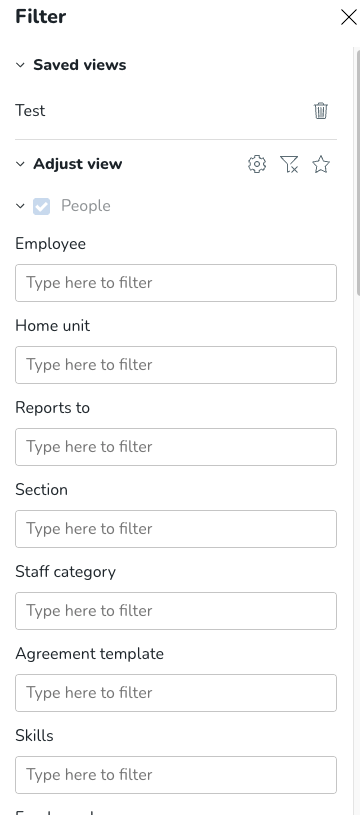The image size is (360, 821).
Task: Collapse the People group chevron
Action: click(x=20, y=206)
